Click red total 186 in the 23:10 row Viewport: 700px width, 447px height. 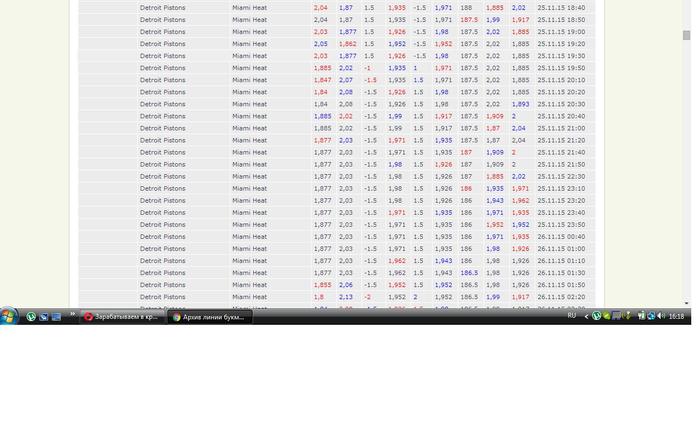coord(466,188)
